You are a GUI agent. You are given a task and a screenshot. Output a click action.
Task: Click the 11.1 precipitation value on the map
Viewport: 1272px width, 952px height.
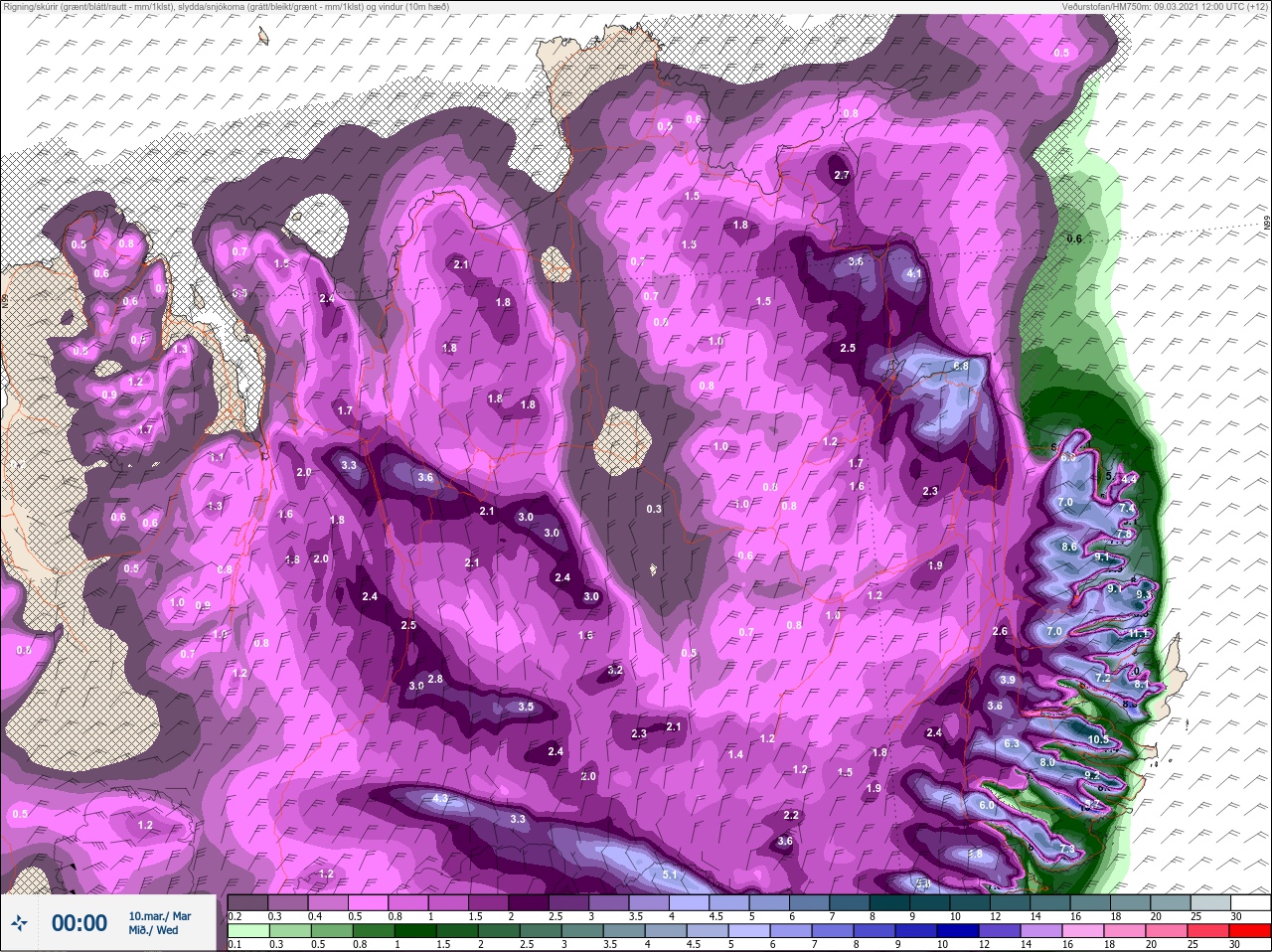point(1139,633)
